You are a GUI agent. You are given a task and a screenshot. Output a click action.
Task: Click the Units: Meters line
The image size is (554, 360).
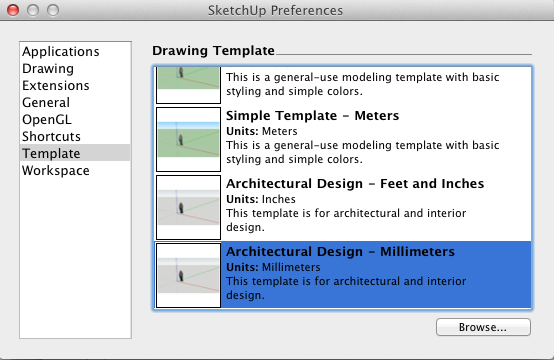click(262, 131)
